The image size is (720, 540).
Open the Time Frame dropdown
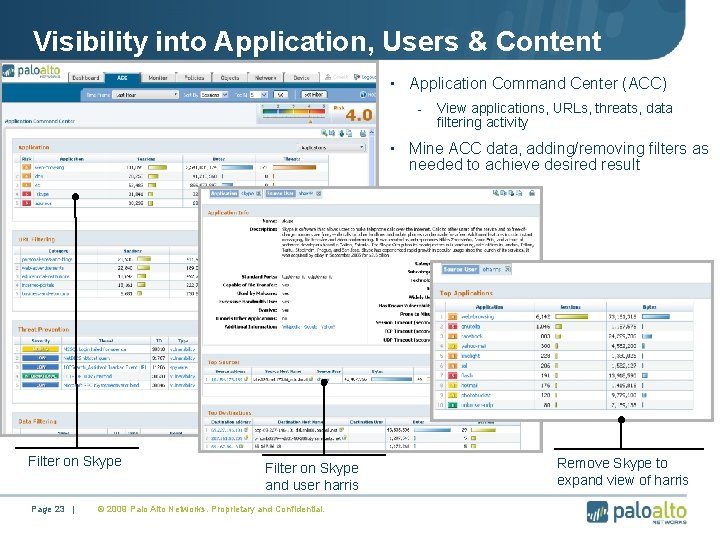coord(146,95)
